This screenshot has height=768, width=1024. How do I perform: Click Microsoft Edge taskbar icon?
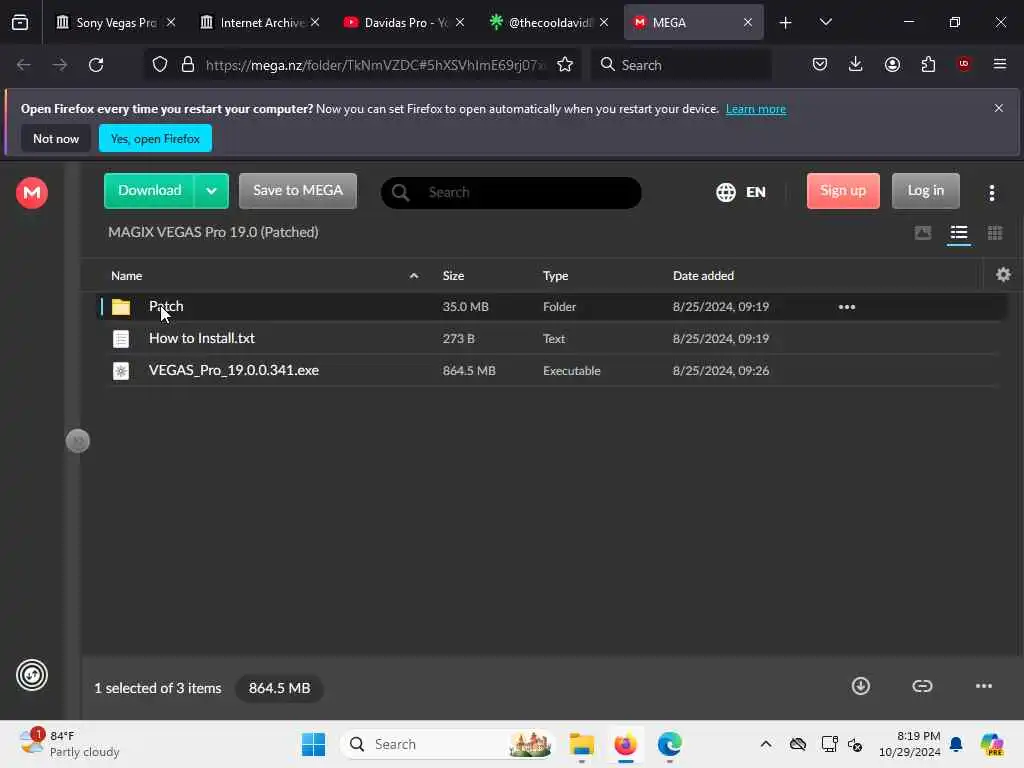coord(669,744)
